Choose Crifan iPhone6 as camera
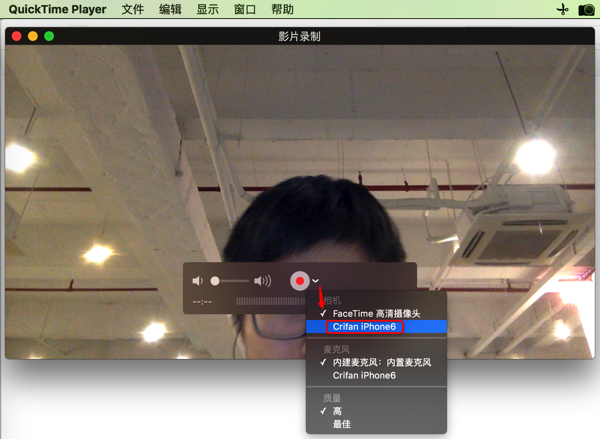The height and width of the screenshot is (439, 600). click(376, 326)
